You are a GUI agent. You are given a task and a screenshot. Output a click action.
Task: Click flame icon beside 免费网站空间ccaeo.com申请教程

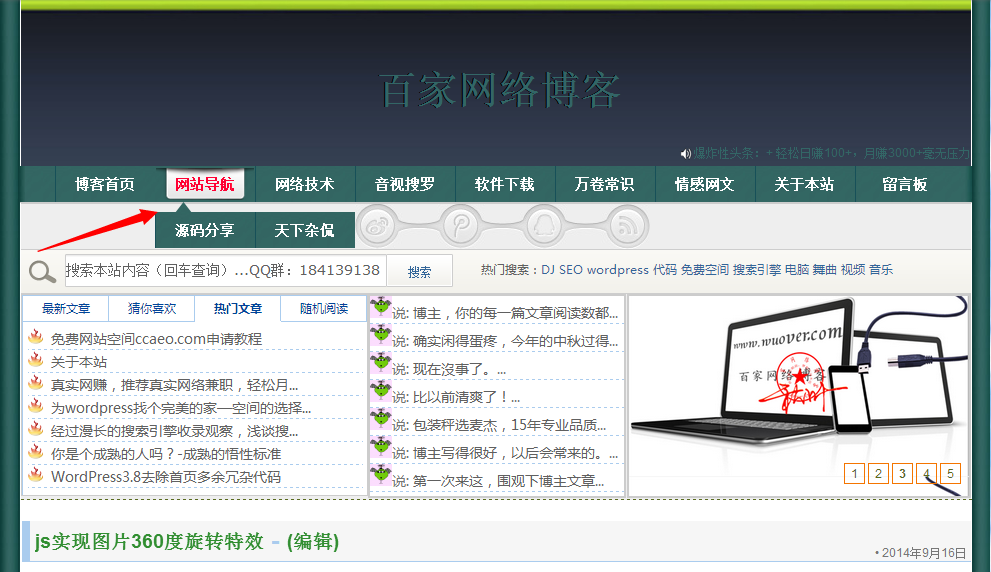pyautogui.click(x=36, y=336)
